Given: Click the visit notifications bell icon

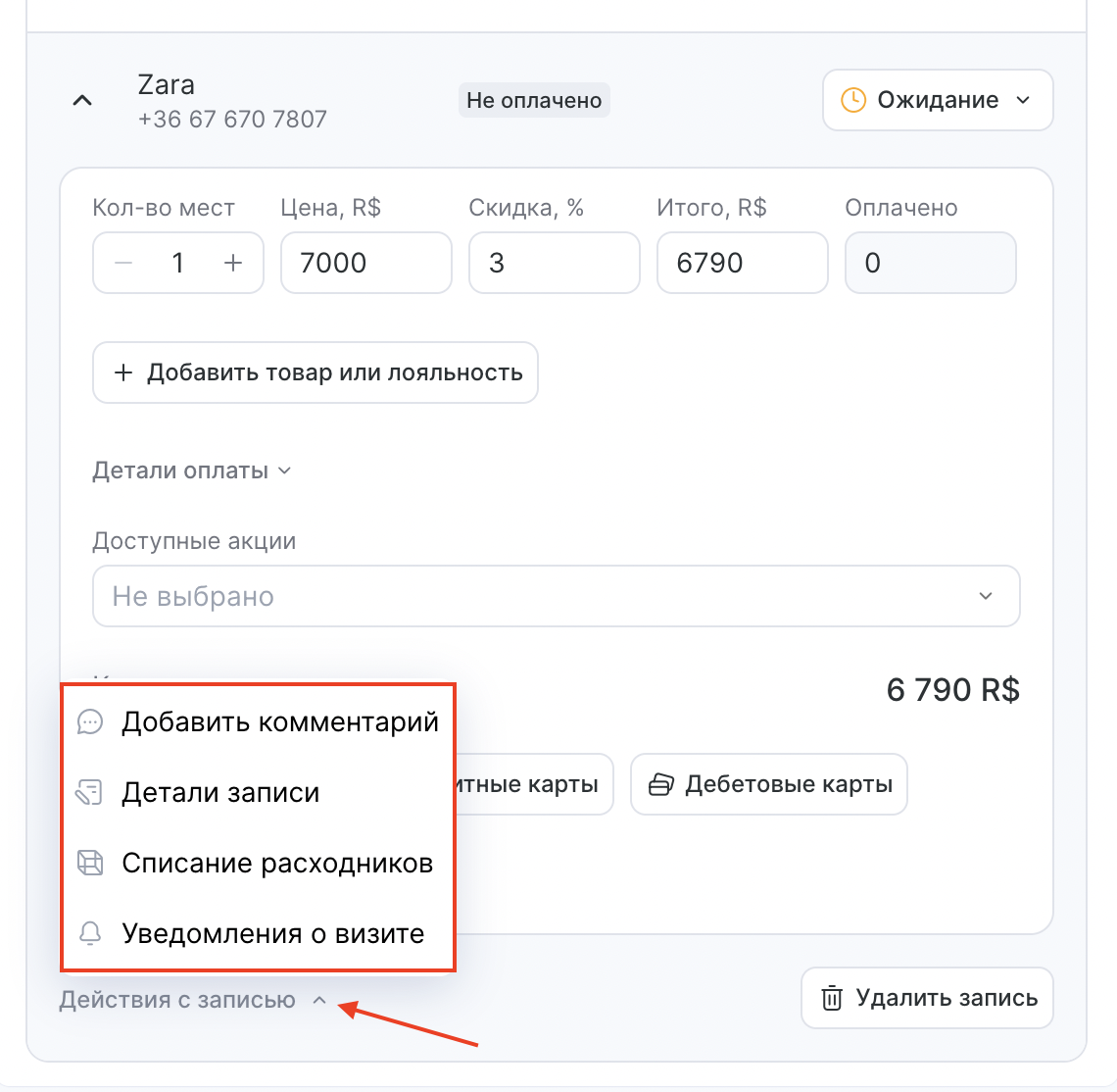Looking at the screenshot, I should [90, 933].
